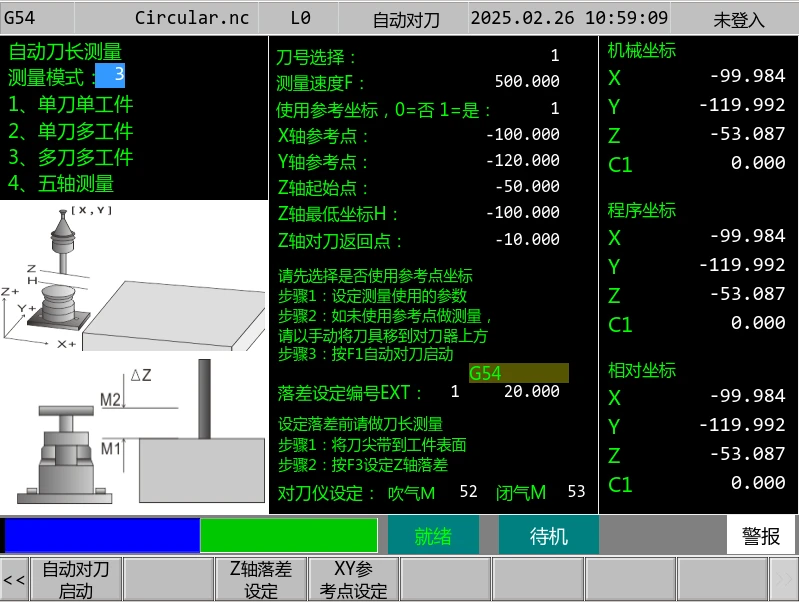This screenshot has width=799, height=602.
Task: Go back with the << softkey
Action: [x=14, y=580]
